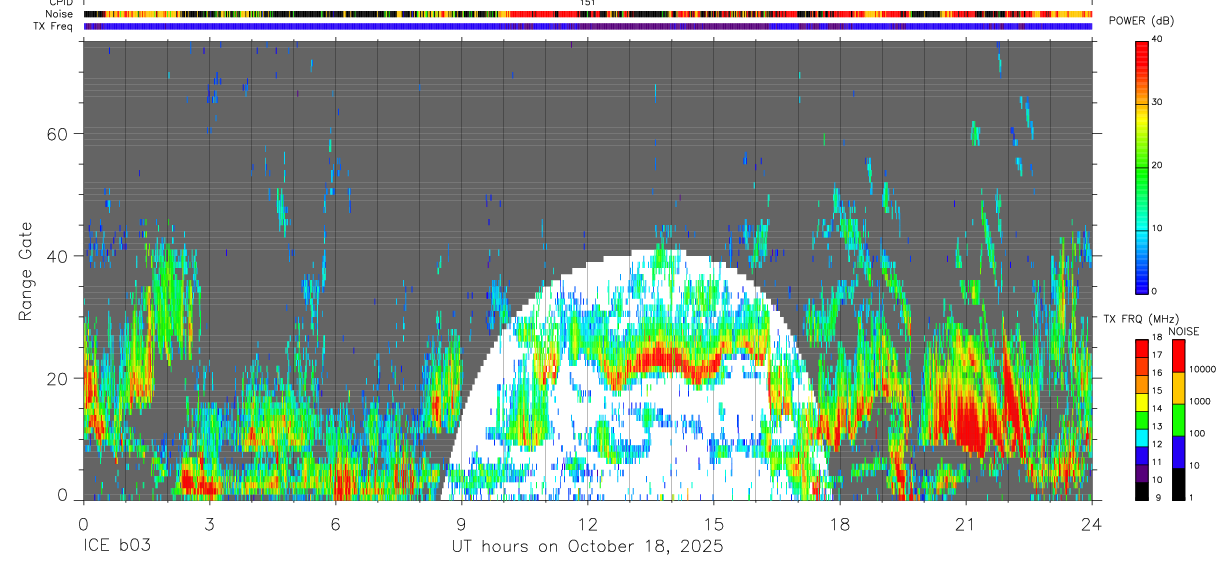Click the 6 UT hour tick
1228x567 pixels.
coord(335,523)
